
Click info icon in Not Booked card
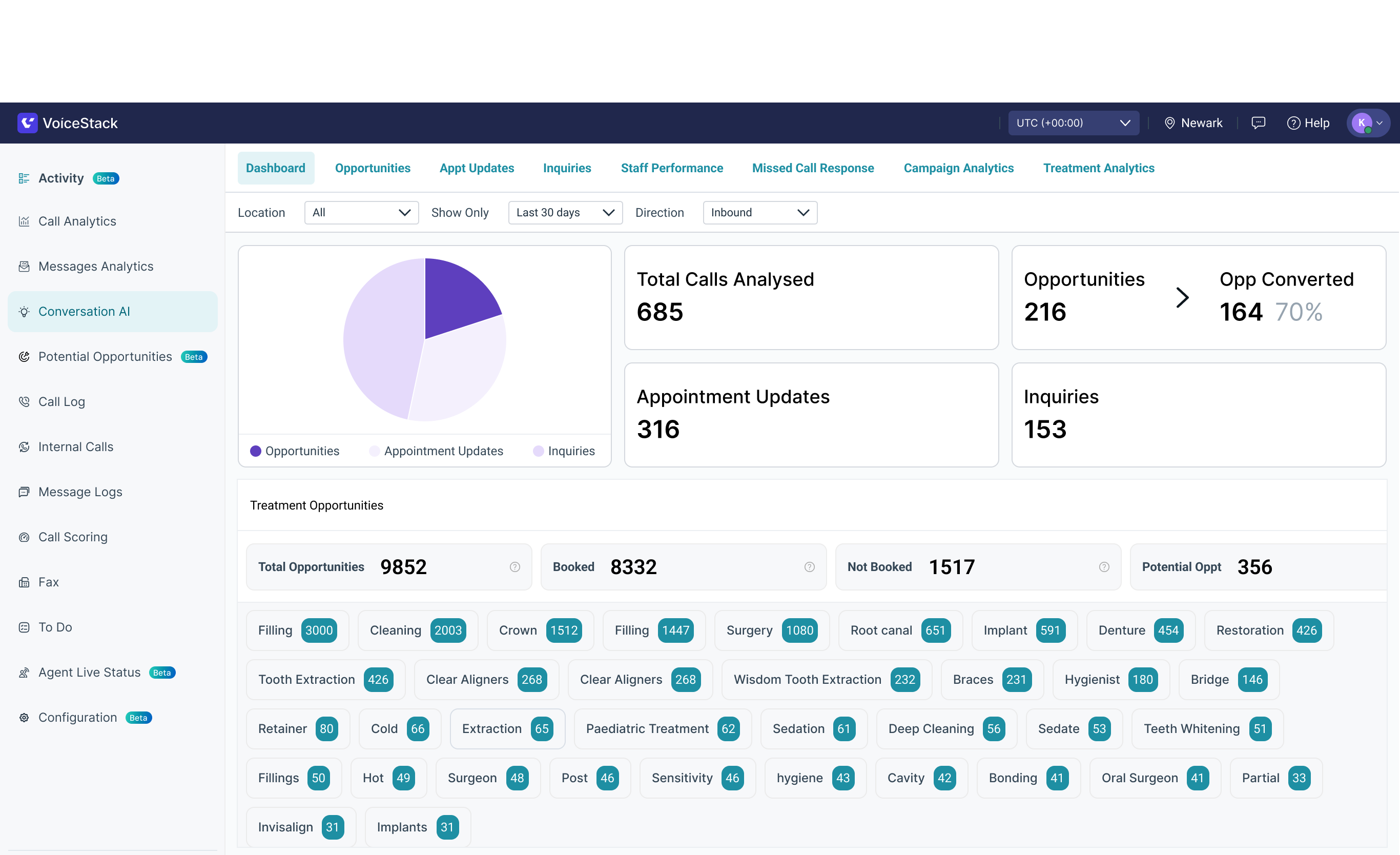tap(1104, 567)
